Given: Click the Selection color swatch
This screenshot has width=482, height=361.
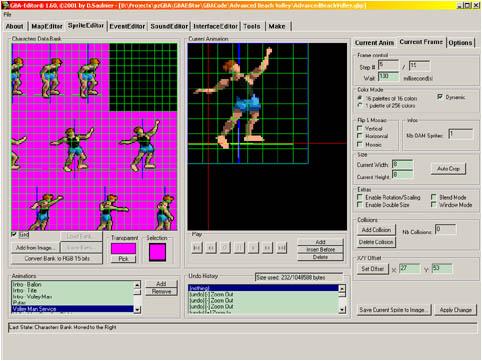Looking at the screenshot, I should point(157,252).
